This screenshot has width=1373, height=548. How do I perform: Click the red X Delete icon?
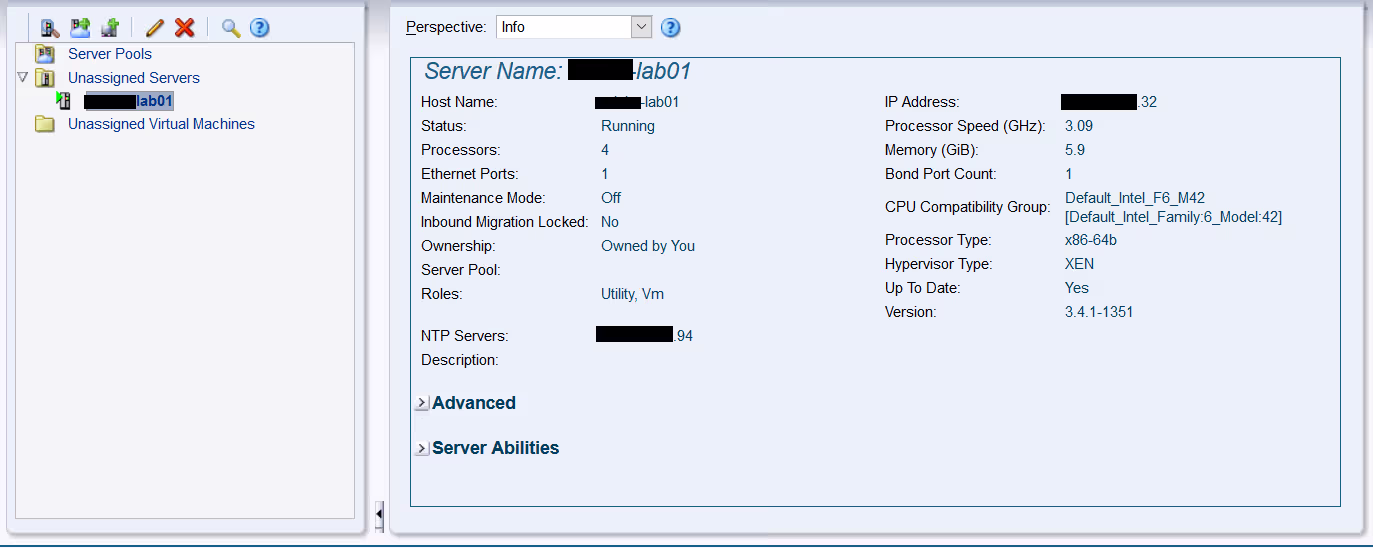coord(184,28)
